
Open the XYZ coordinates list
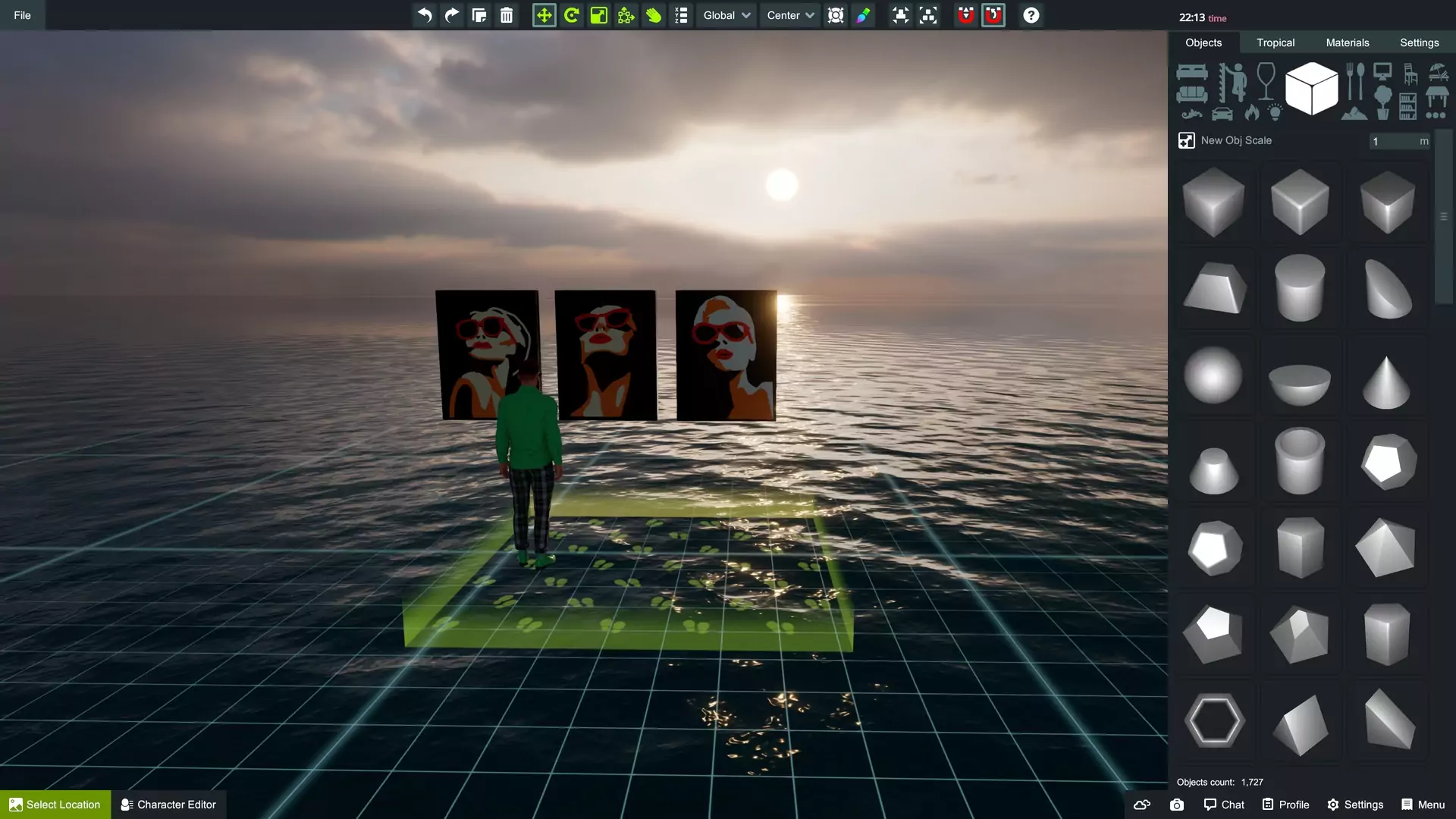pos(681,15)
